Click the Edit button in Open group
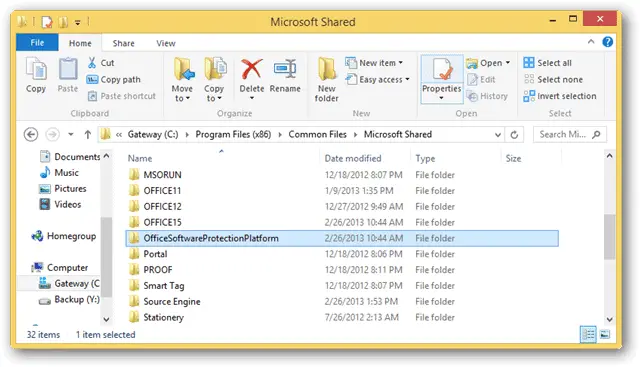This screenshot has width=640, height=367. click(x=482, y=80)
